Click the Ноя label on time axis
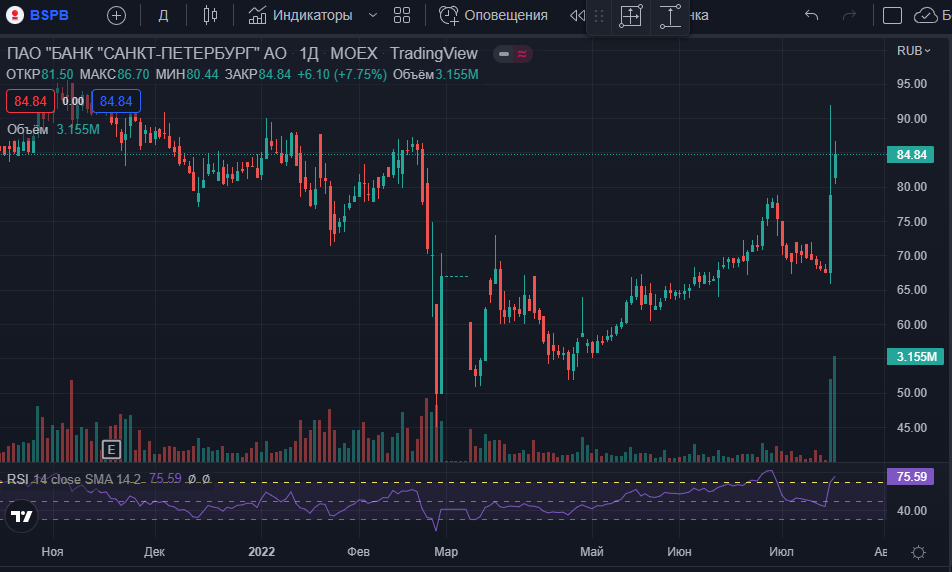Image resolution: width=952 pixels, height=572 pixels. click(x=52, y=551)
